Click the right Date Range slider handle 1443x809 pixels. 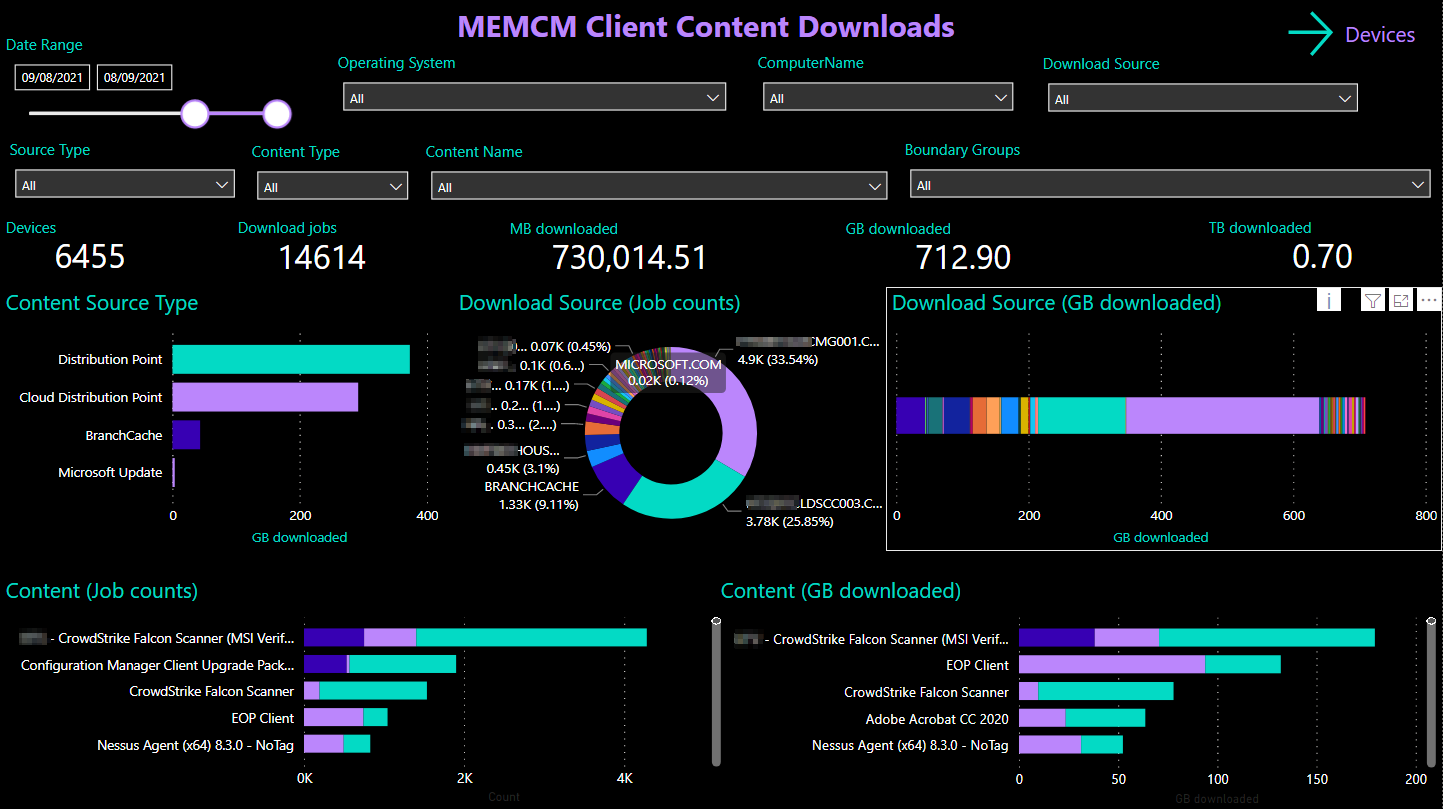(277, 114)
